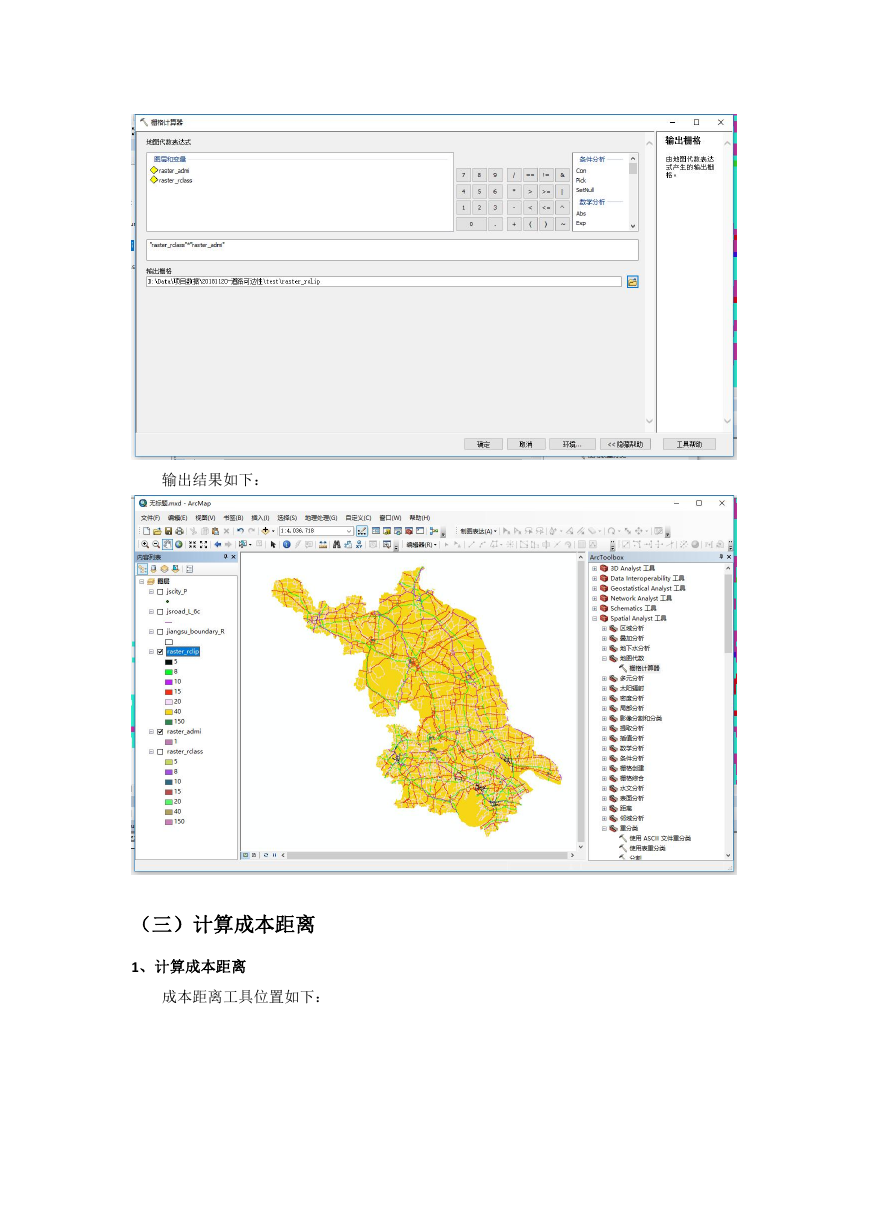The image size is (869, 1228).
Task: Click the Fixed Zoom In icon
Action: click(190, 545)
